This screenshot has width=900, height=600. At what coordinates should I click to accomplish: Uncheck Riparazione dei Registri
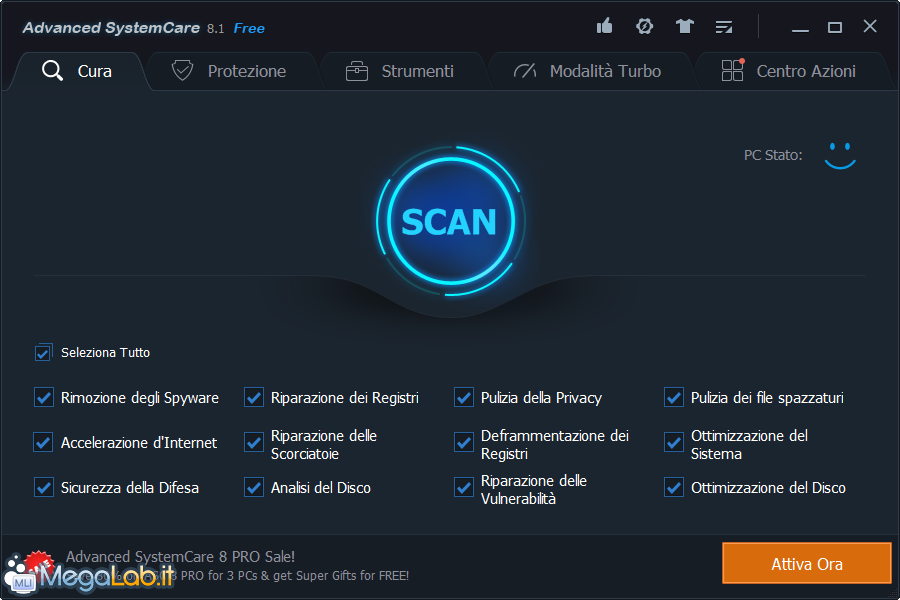tap(254, 397)
